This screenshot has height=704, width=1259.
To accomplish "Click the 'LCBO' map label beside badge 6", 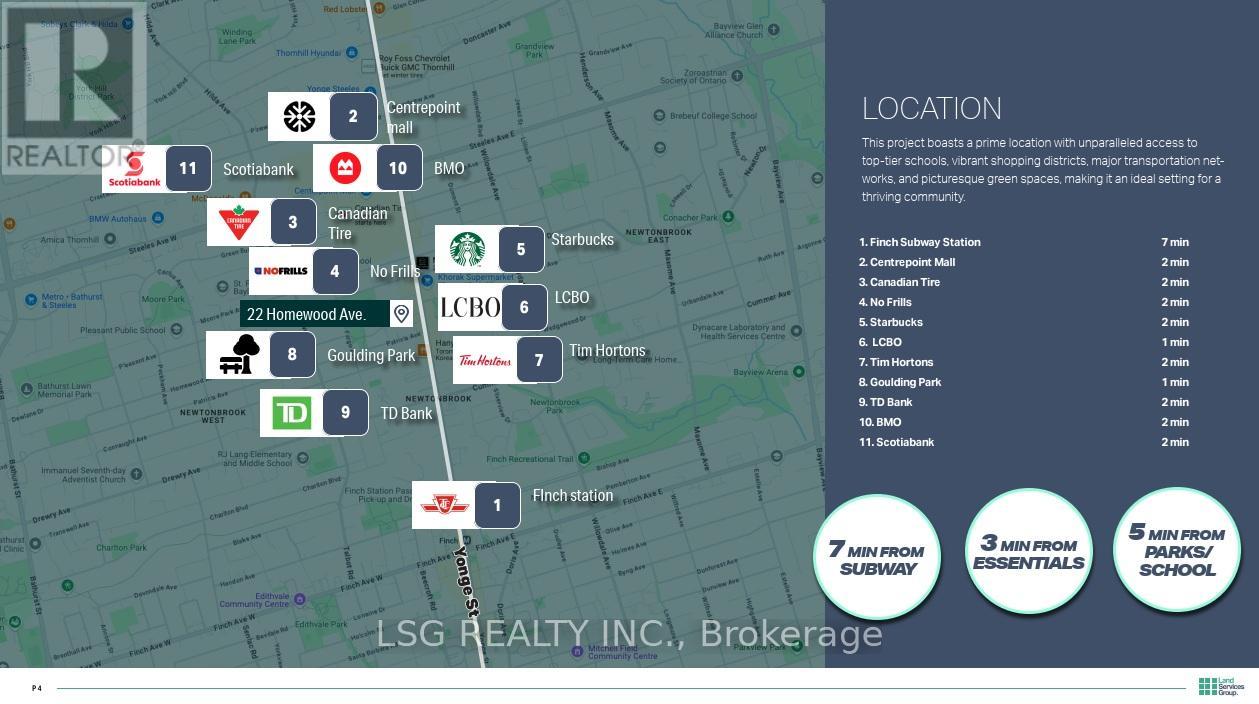I will pyautogui.click(x=572, y=297).
